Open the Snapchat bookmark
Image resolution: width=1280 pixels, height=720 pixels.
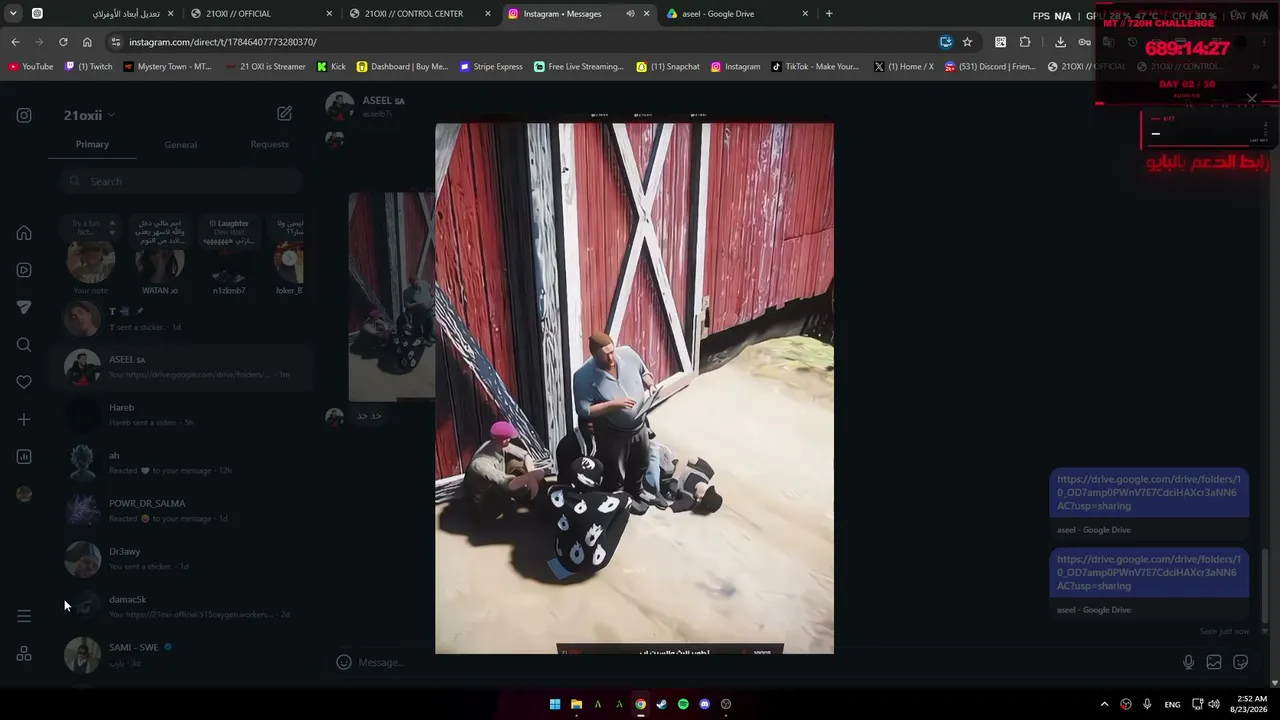click(x=669, y=67)
